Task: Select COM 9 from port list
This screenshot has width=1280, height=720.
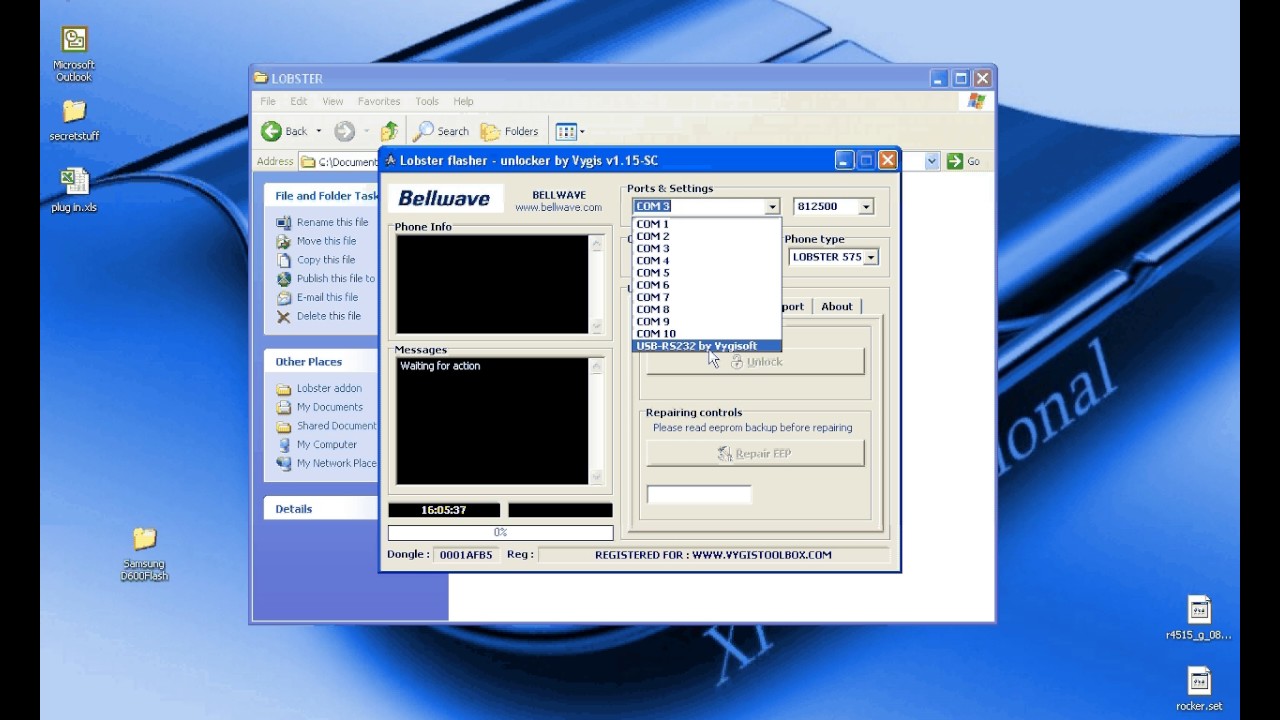Action: [707, 321]
